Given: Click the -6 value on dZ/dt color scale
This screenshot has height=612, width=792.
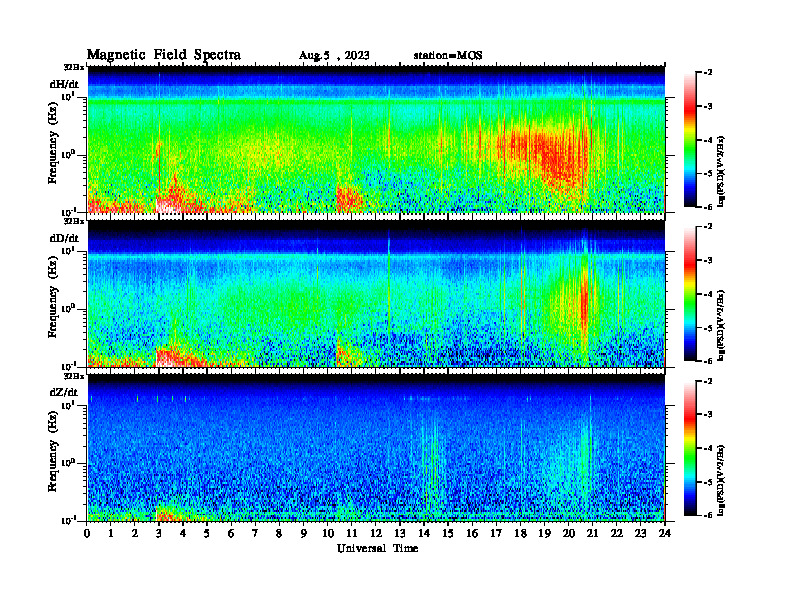Looking at the screenshot, I should pos(707,515).
